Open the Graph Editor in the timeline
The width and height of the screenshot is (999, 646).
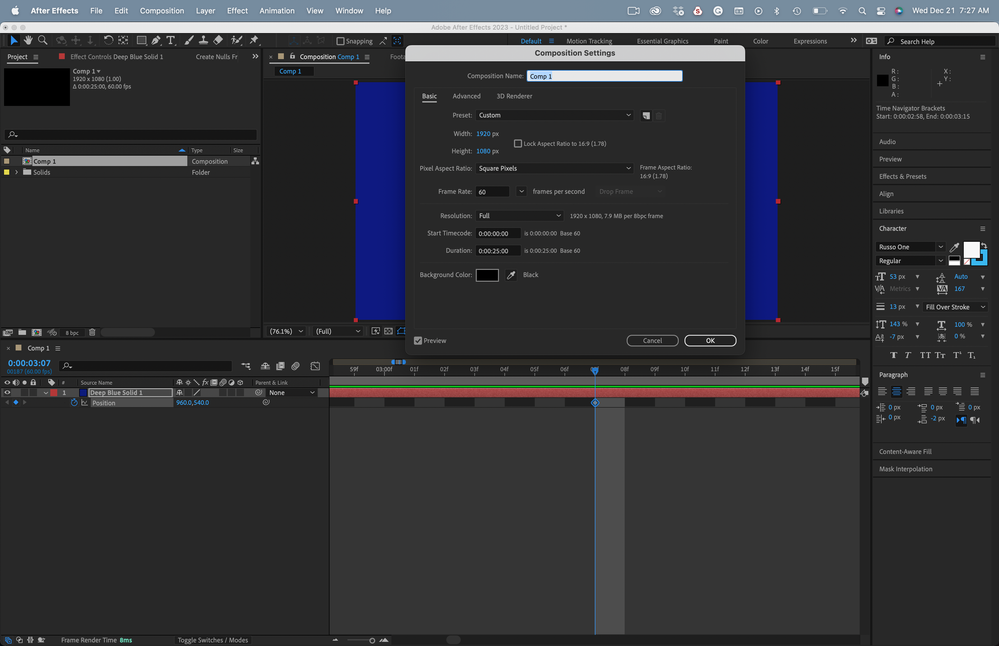315,366
